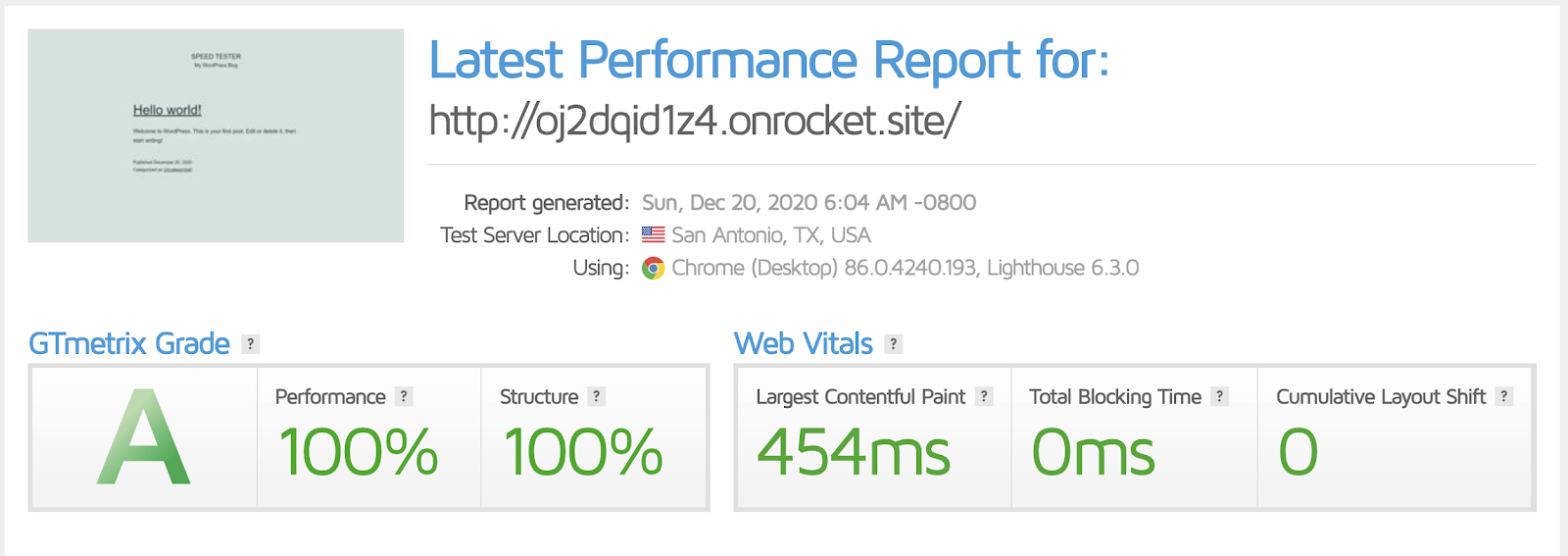Click the Web Vitals heading
The height and width of the screenshot is (556, 1568).
coord(804,344)
